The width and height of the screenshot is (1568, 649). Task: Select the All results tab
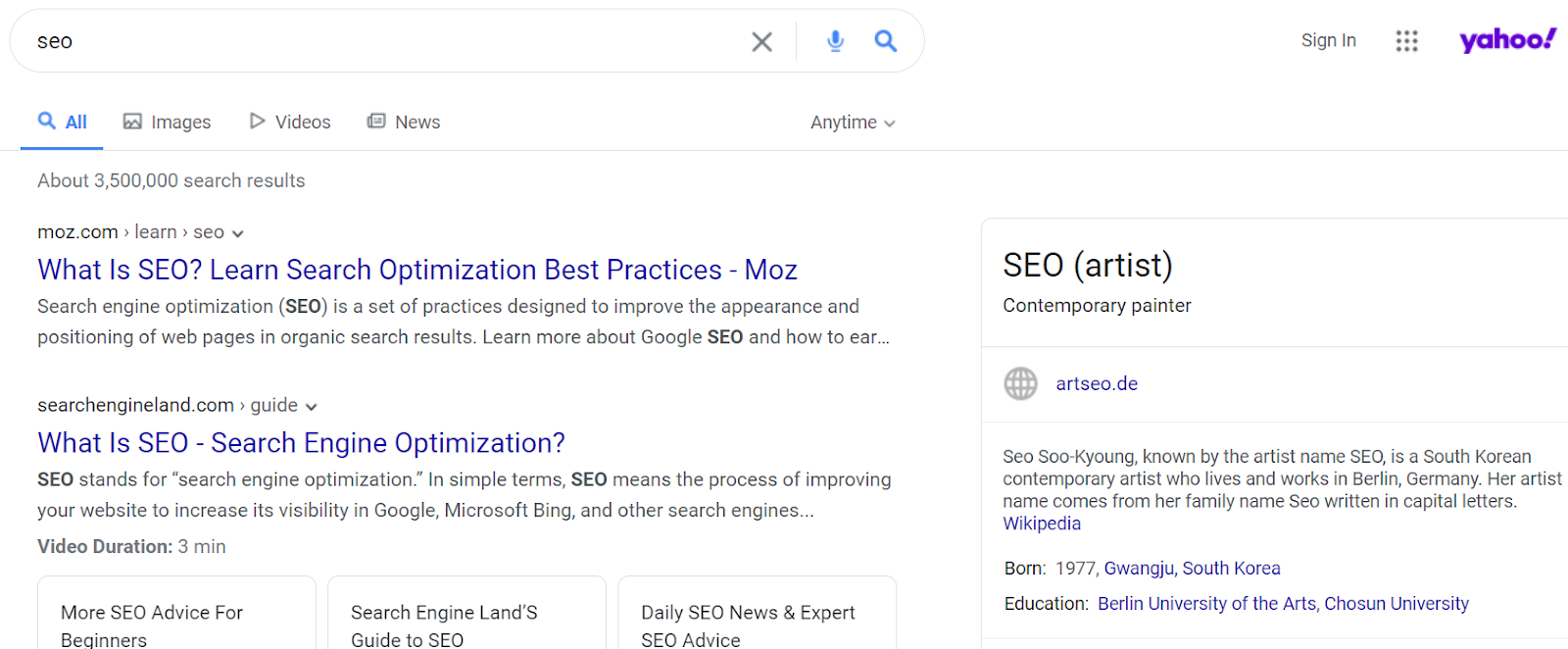point(63,122)
